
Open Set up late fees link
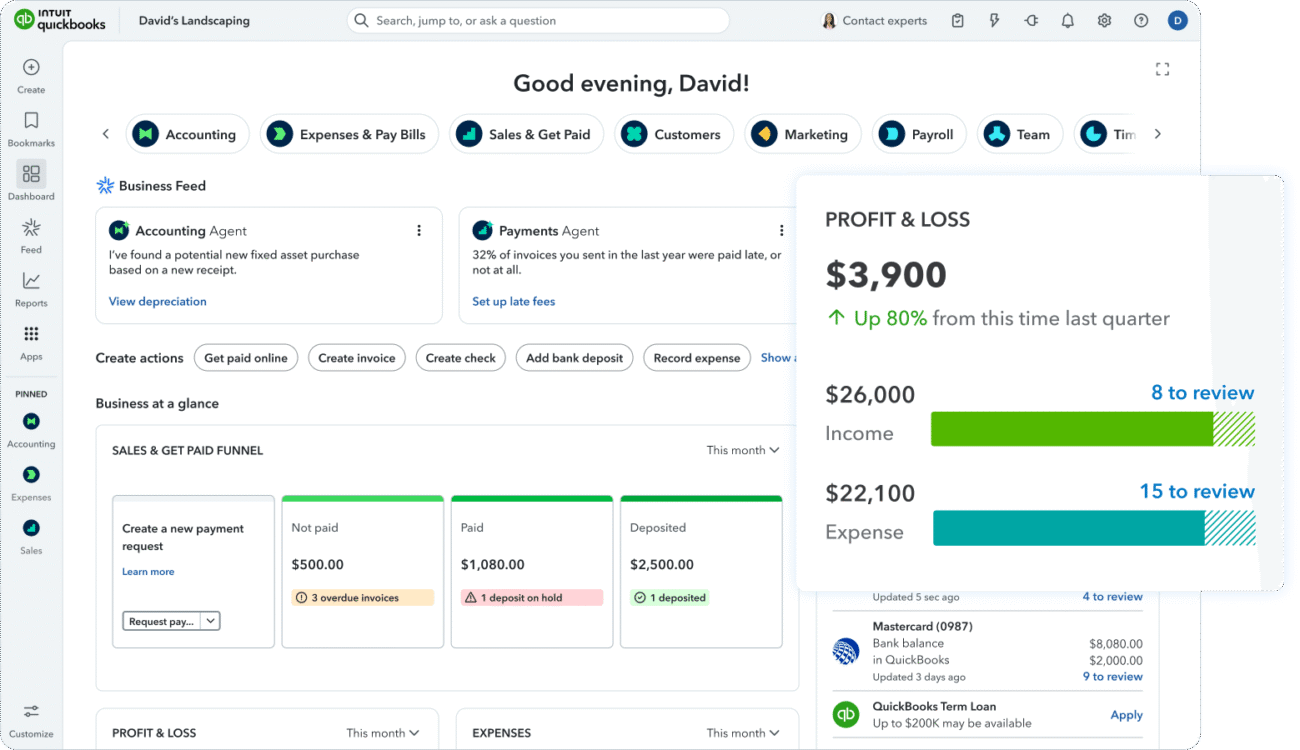514,301
